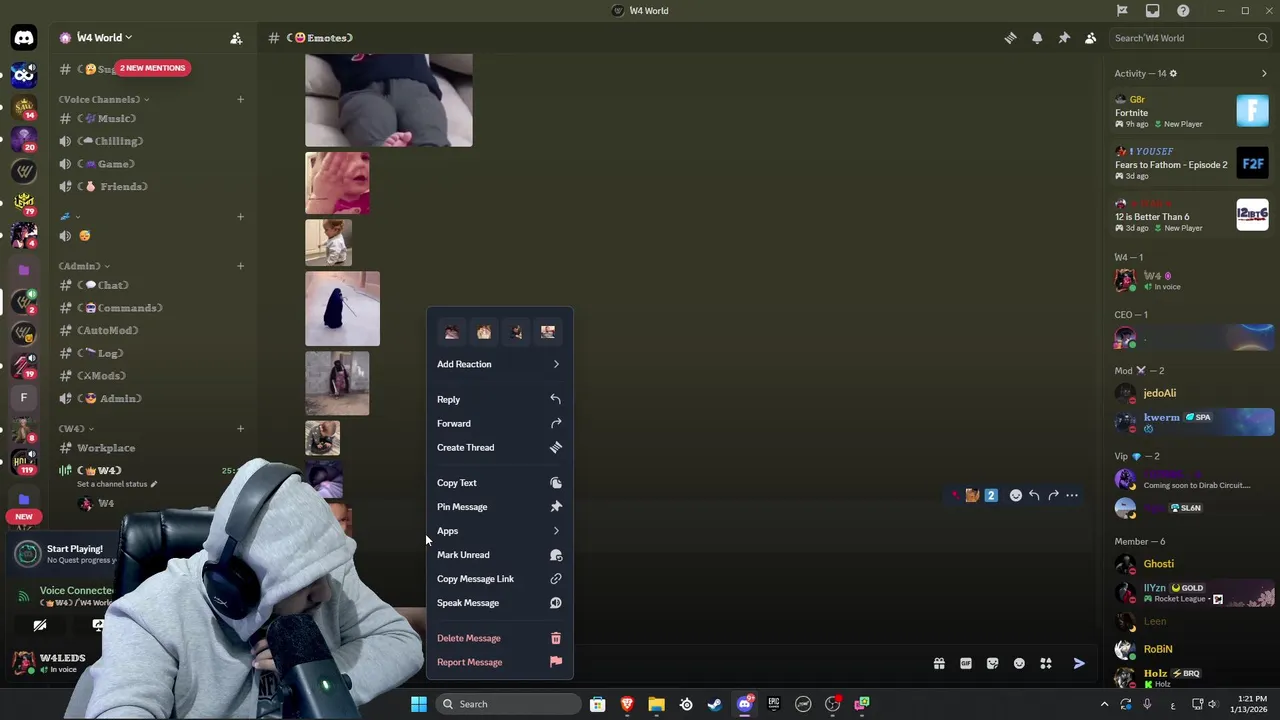Open the Commands text channel
This screenshot has height=720, width=1280.
[152, 308]
